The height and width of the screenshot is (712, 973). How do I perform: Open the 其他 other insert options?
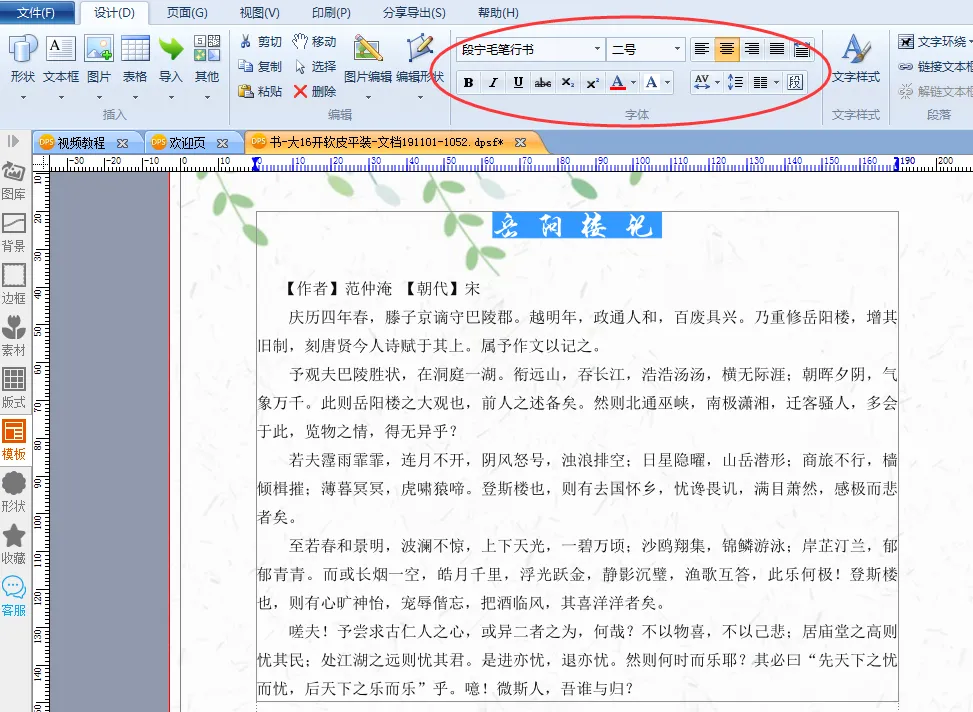point(207,60)
